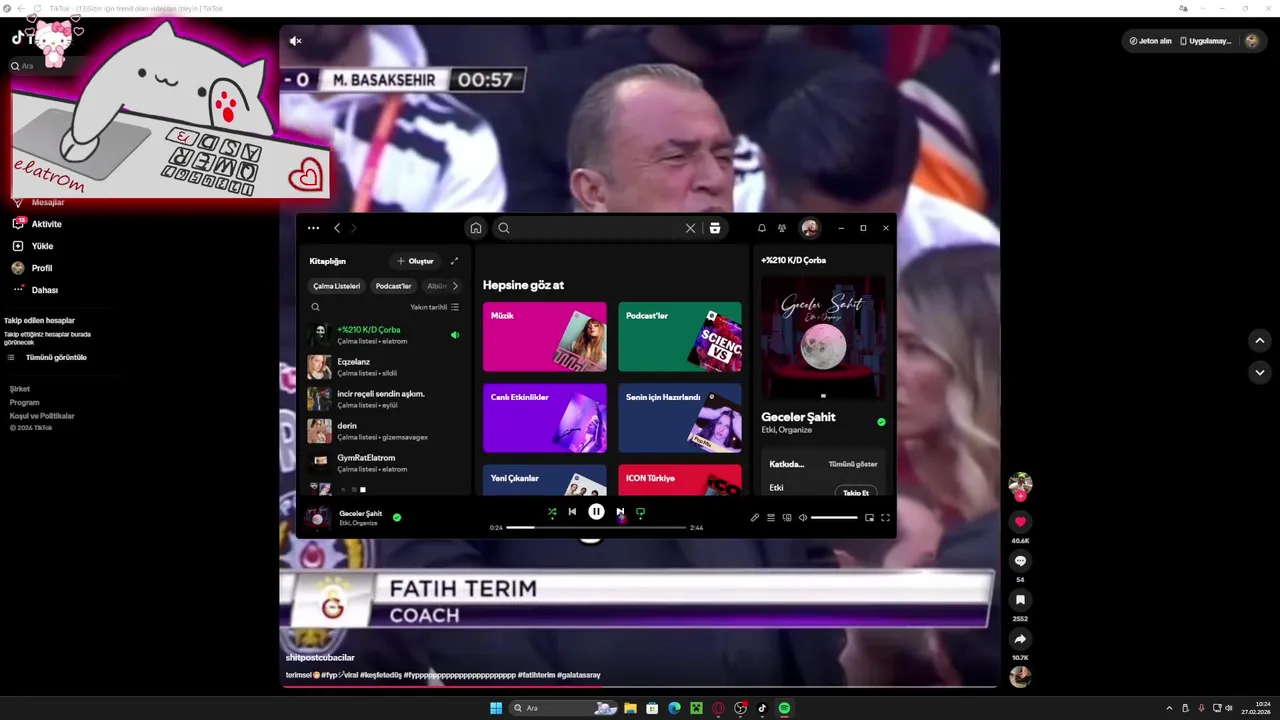Filter library by Podcast'ler chip

click(x=394, y=286)
